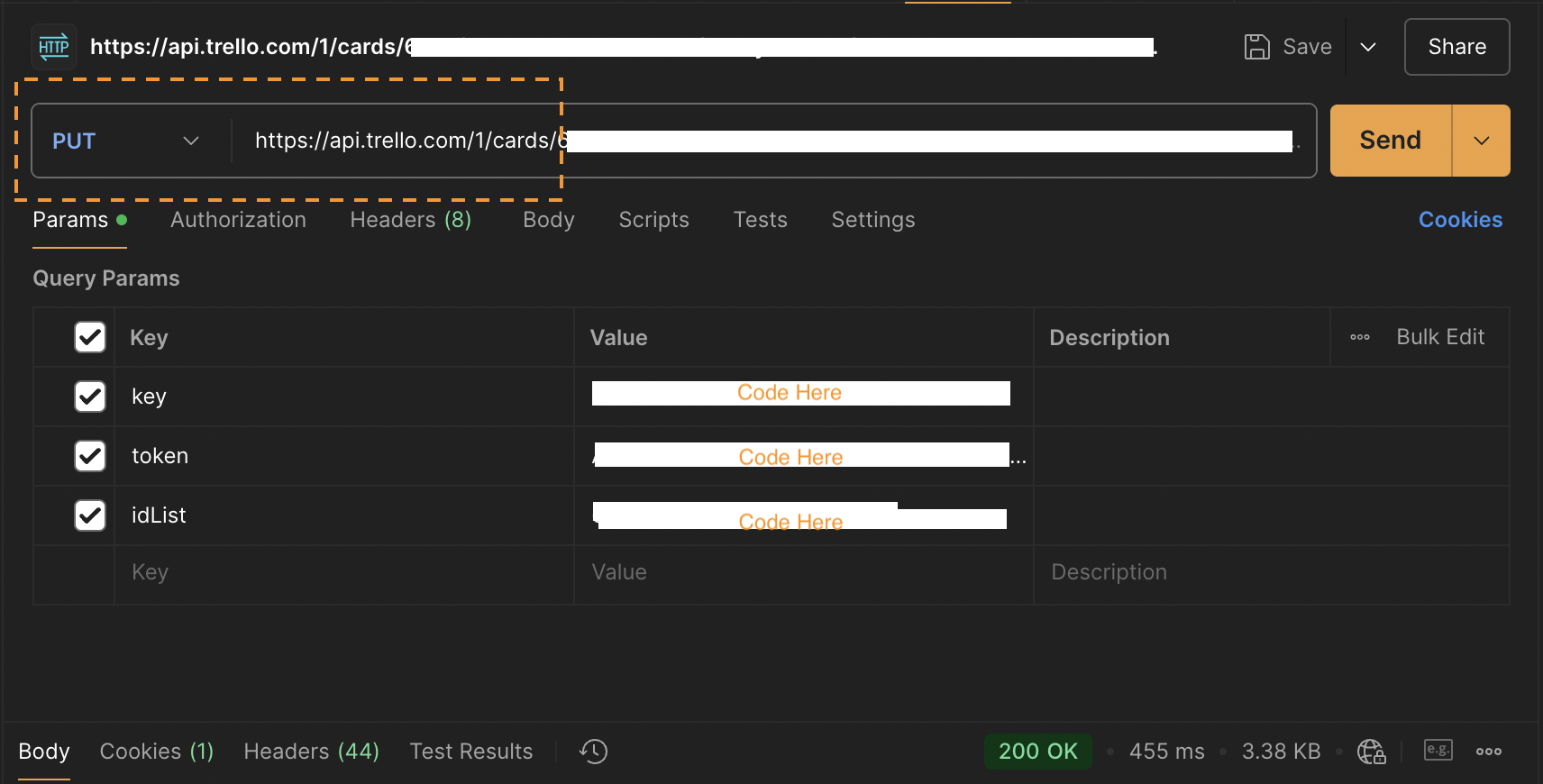1543x784 pixels.
Task: Click the HTTP request type icon
Action: (54, 47)
